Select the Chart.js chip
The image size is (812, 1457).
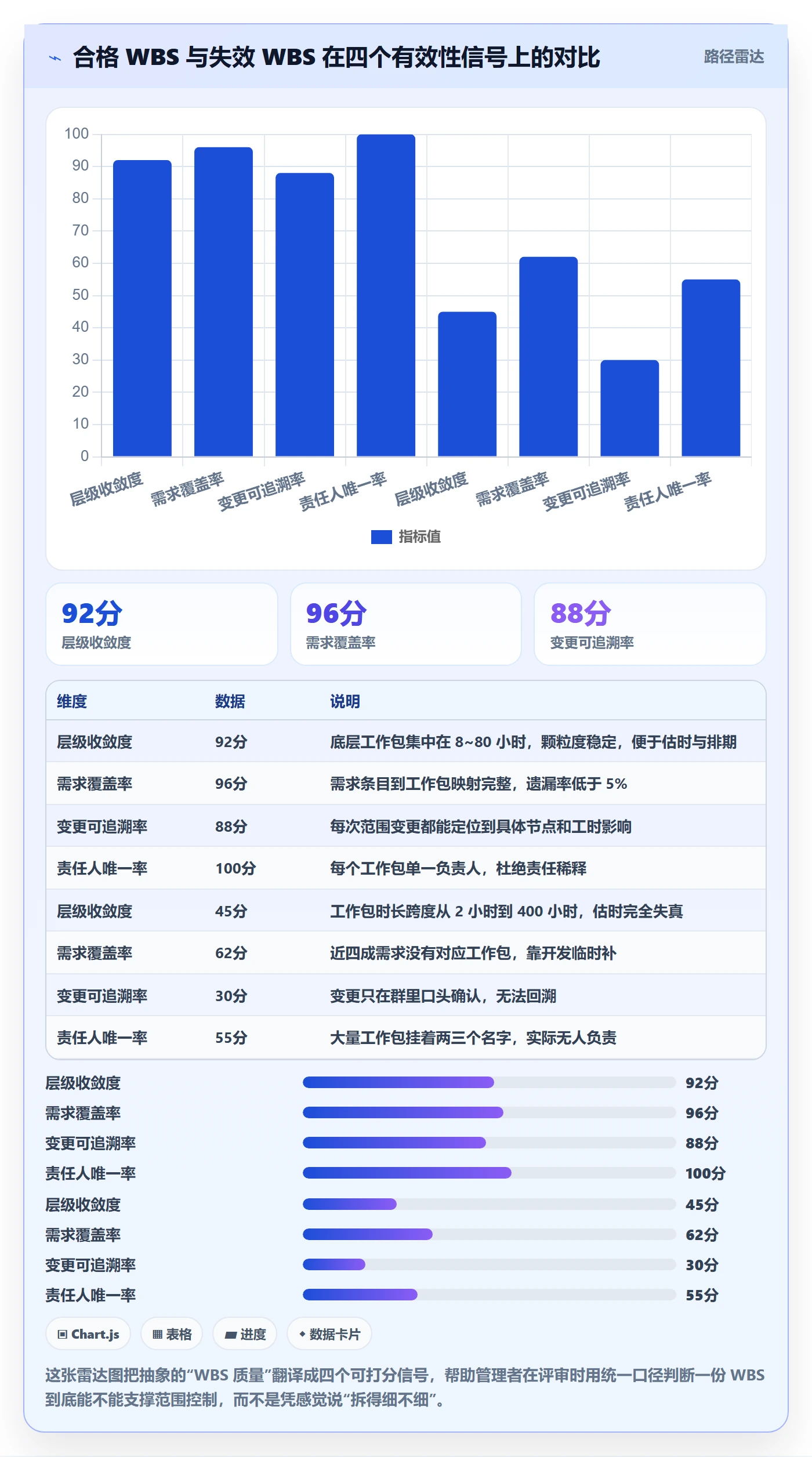pyautogui.click(x=88, y=1334)
